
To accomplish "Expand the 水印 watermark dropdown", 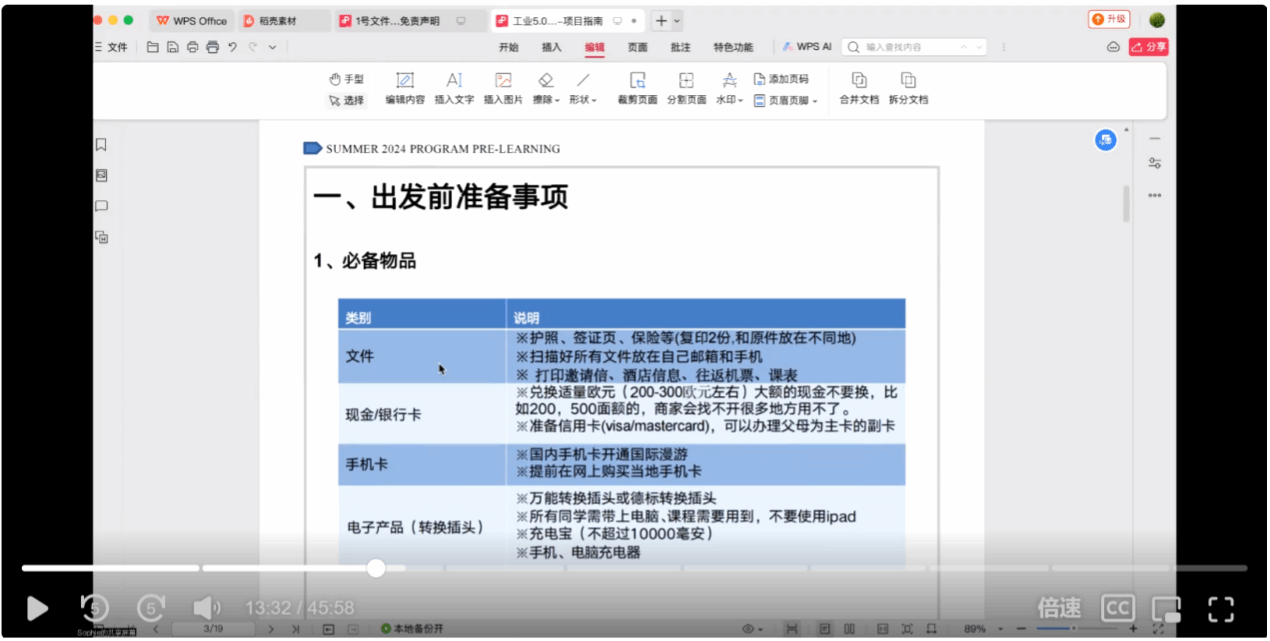I will (x=730, y=100).
